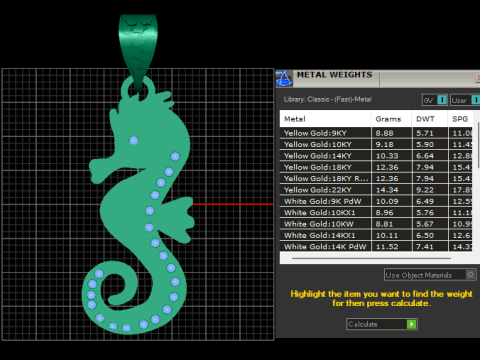Select the Yellow Gold:9KY row
Image resolution: width=480 pixels, height=360 pixels.
(x=376, y=133)
